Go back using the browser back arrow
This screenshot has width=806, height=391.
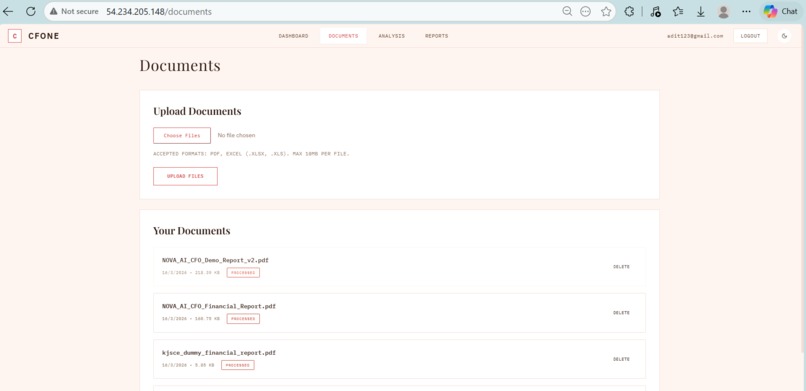pyautogui.click(x=8, y=11)
